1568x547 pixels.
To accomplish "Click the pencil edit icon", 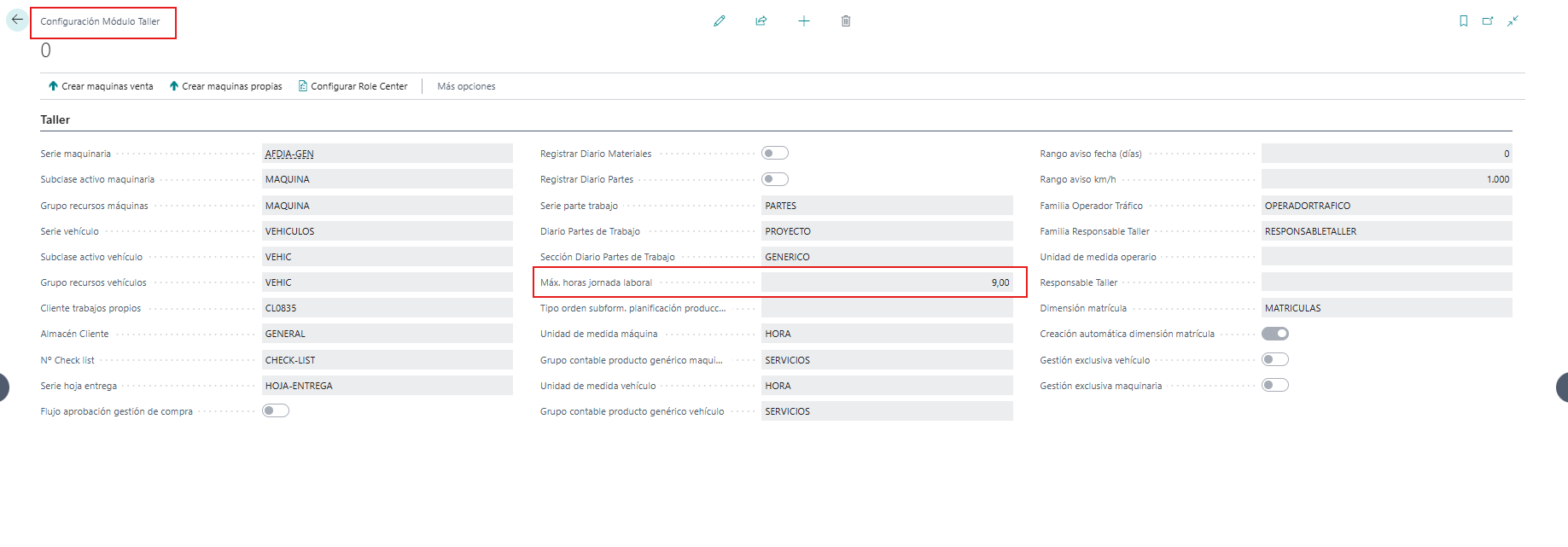I will point(720,20).
